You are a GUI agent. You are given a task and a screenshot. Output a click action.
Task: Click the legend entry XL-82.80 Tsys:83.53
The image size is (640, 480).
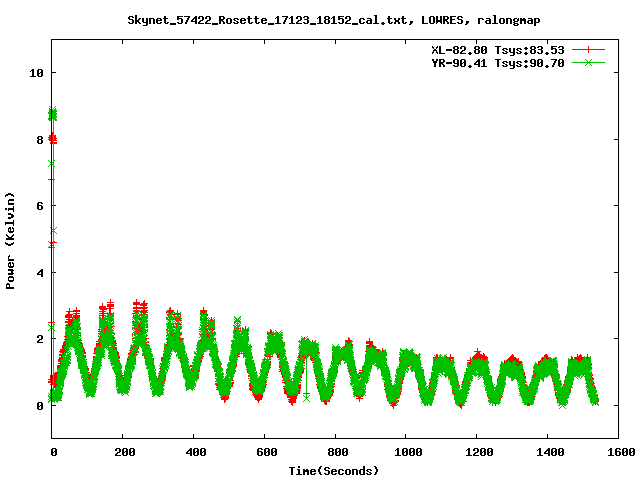click(498, 50)
